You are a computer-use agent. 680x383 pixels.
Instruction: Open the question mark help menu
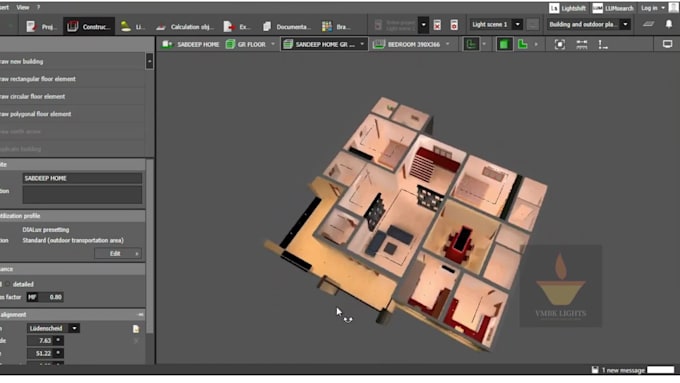(38, 7)
